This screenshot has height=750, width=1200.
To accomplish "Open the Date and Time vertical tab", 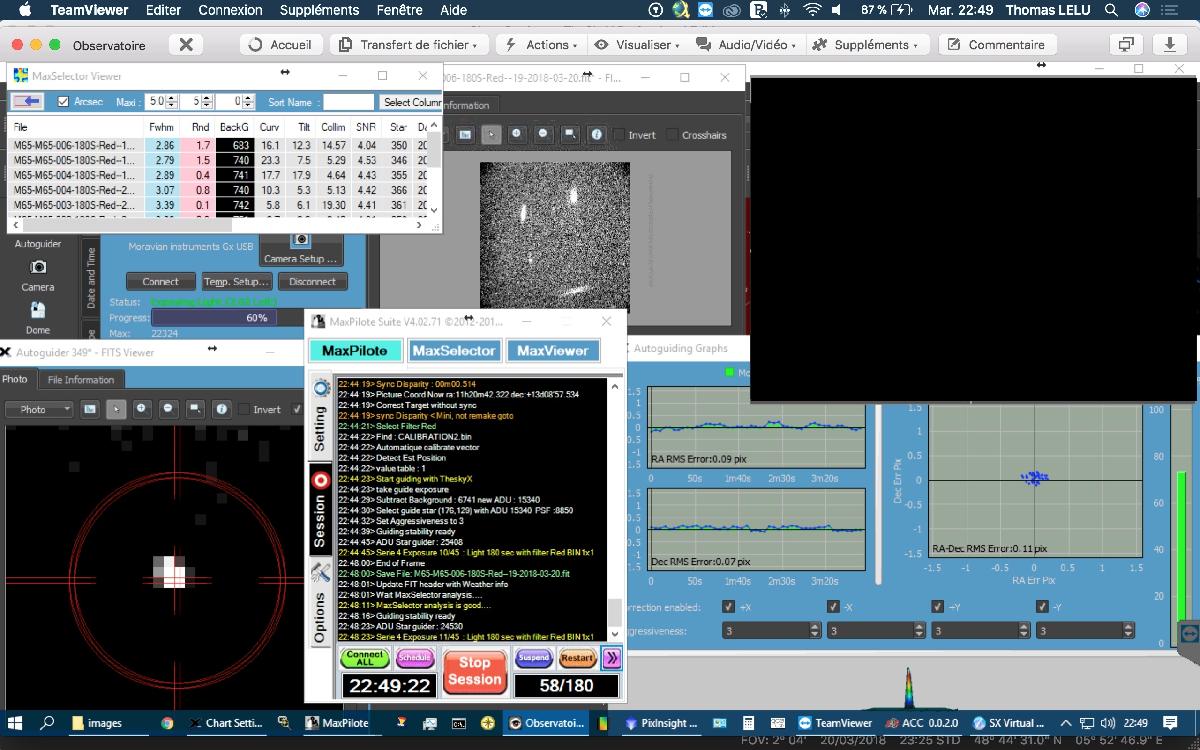I will [90, 278].
